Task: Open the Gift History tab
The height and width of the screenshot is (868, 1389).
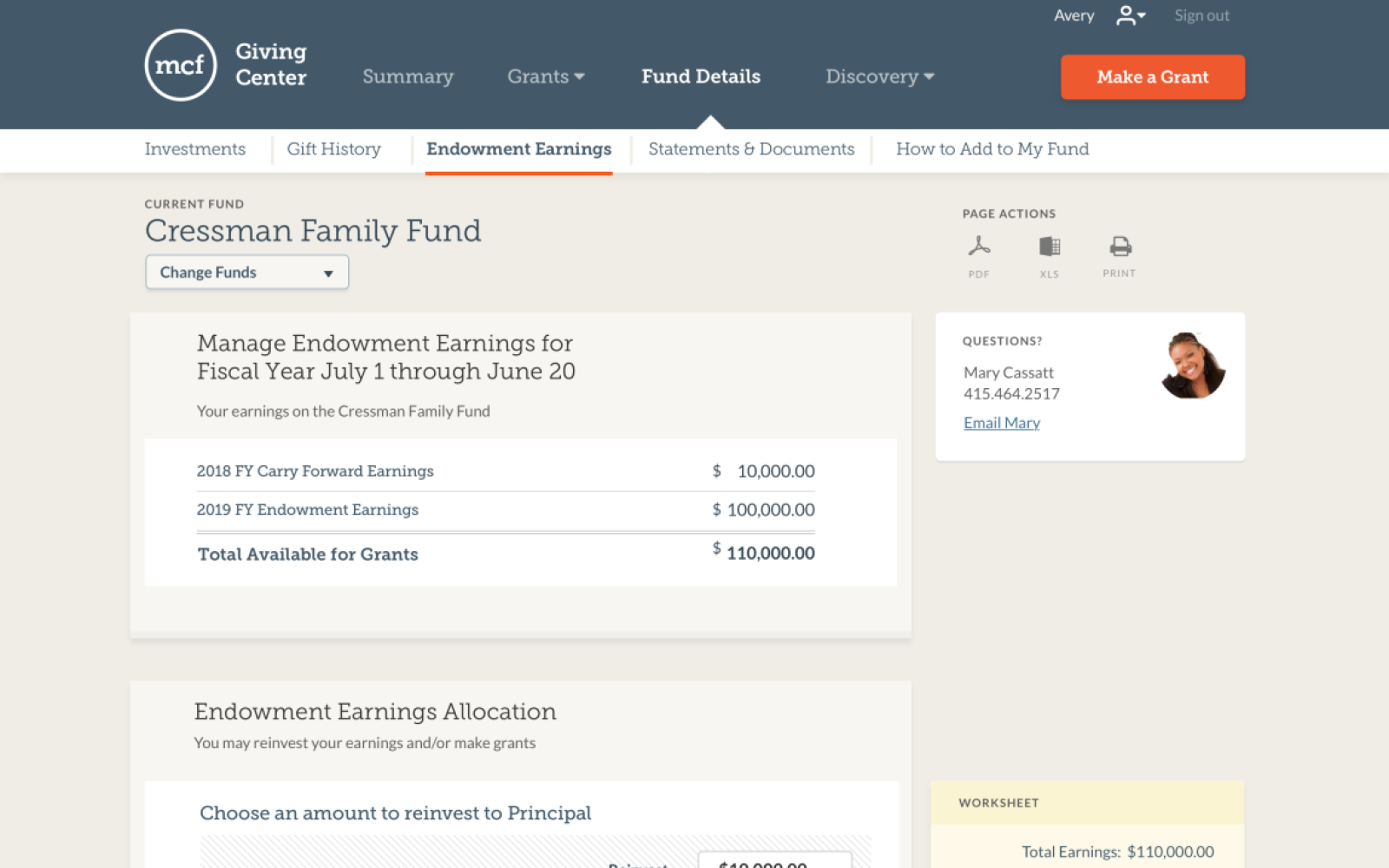Action: click(334, 149)
